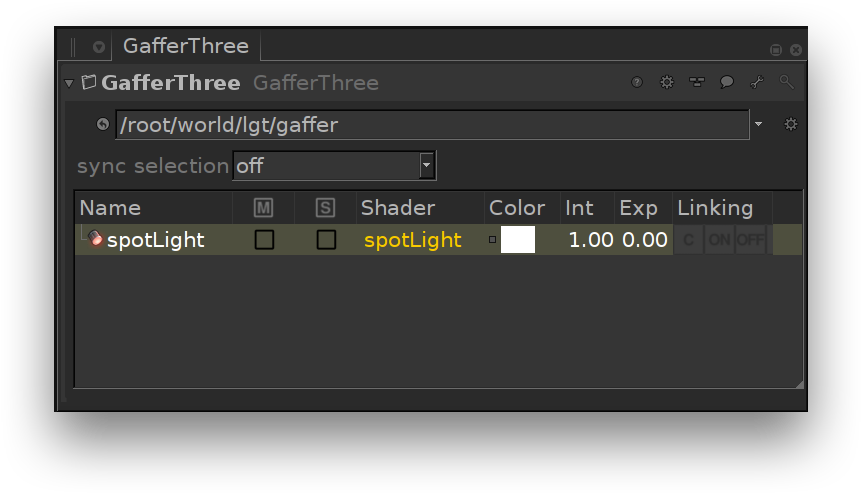Click the /root/world/lgt/gaffer path field
This screenshot has width=862, height=494.
(432, 125)
